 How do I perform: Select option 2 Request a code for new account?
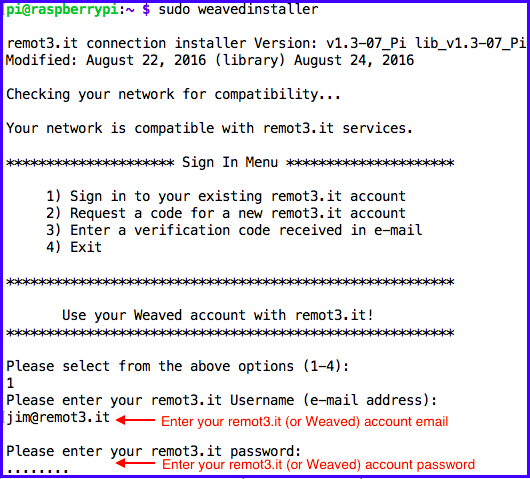226,213
